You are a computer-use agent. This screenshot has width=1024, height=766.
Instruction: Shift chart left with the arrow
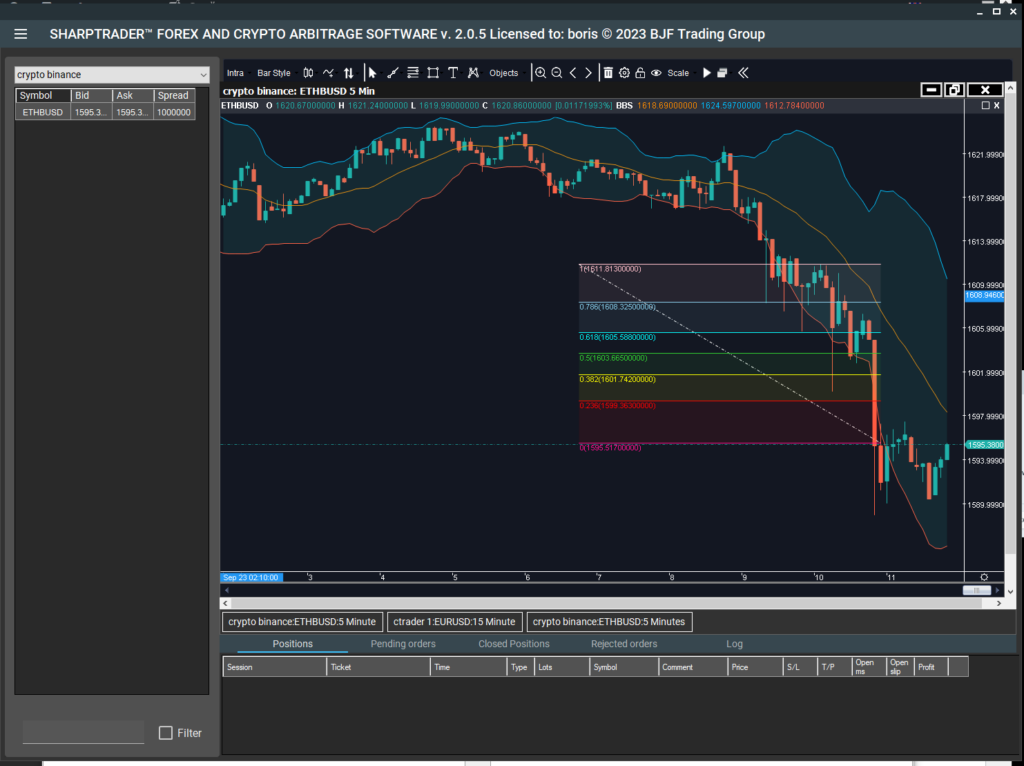point(573,73)
